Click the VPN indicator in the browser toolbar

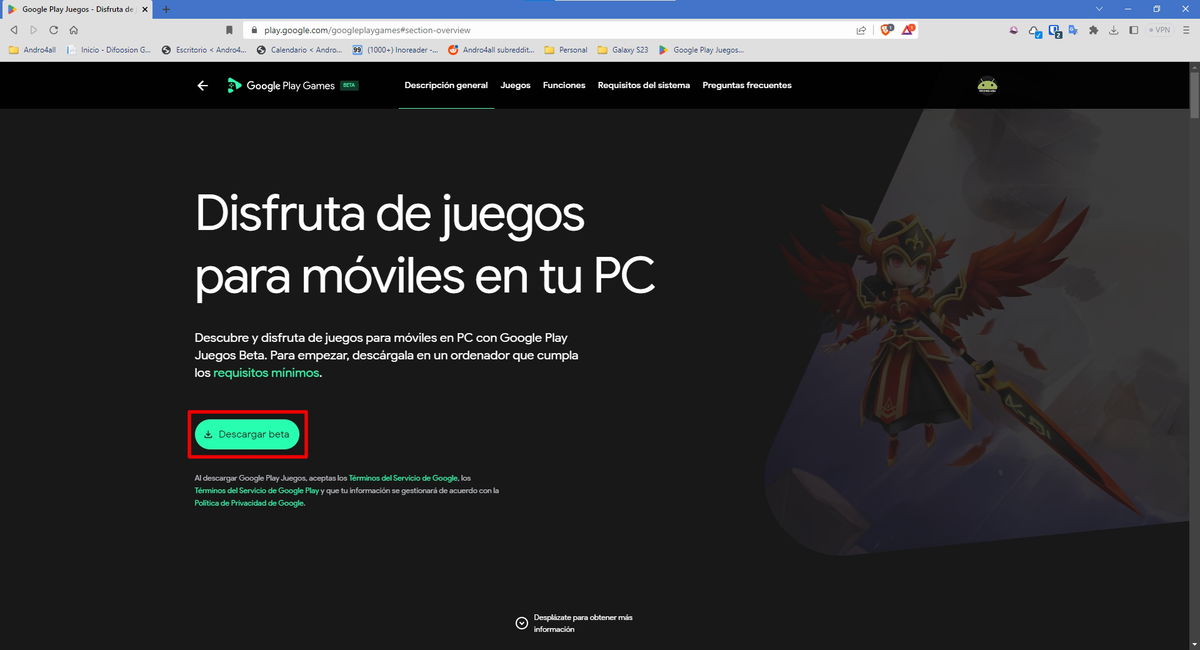click(1158, 30)
